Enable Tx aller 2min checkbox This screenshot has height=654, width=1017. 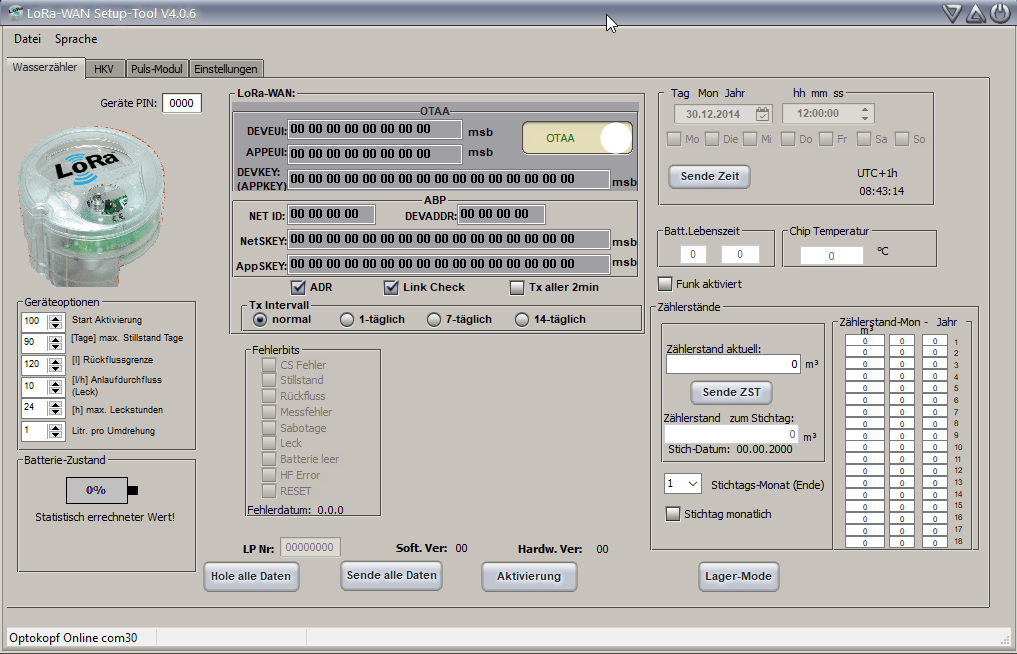pos(517,287)
